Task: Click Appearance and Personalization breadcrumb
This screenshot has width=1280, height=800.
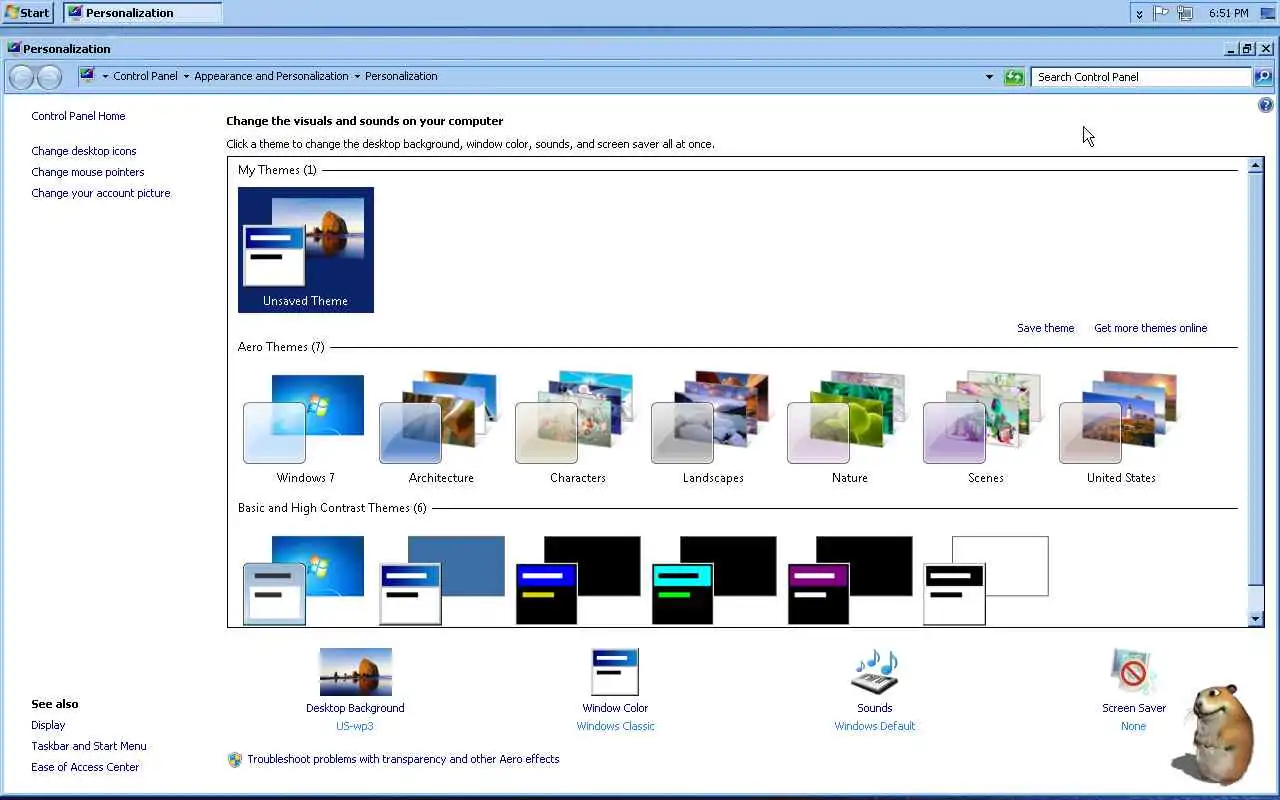Action: 271,76
